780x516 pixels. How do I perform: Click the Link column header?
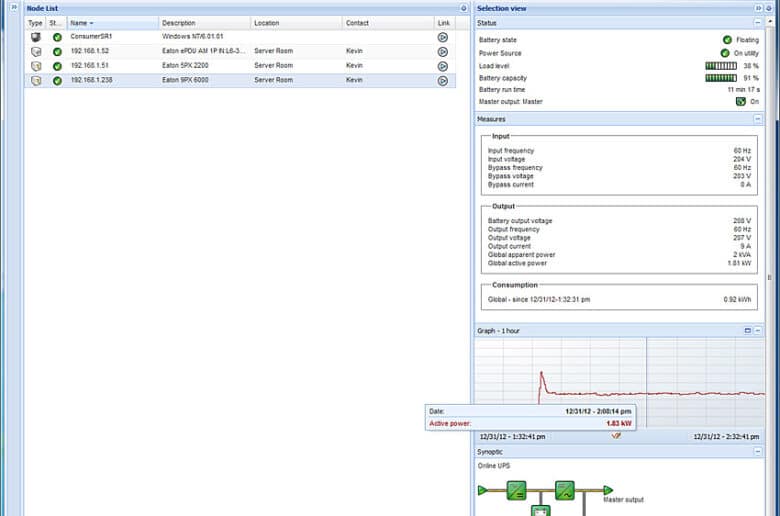tap(444, 23)
